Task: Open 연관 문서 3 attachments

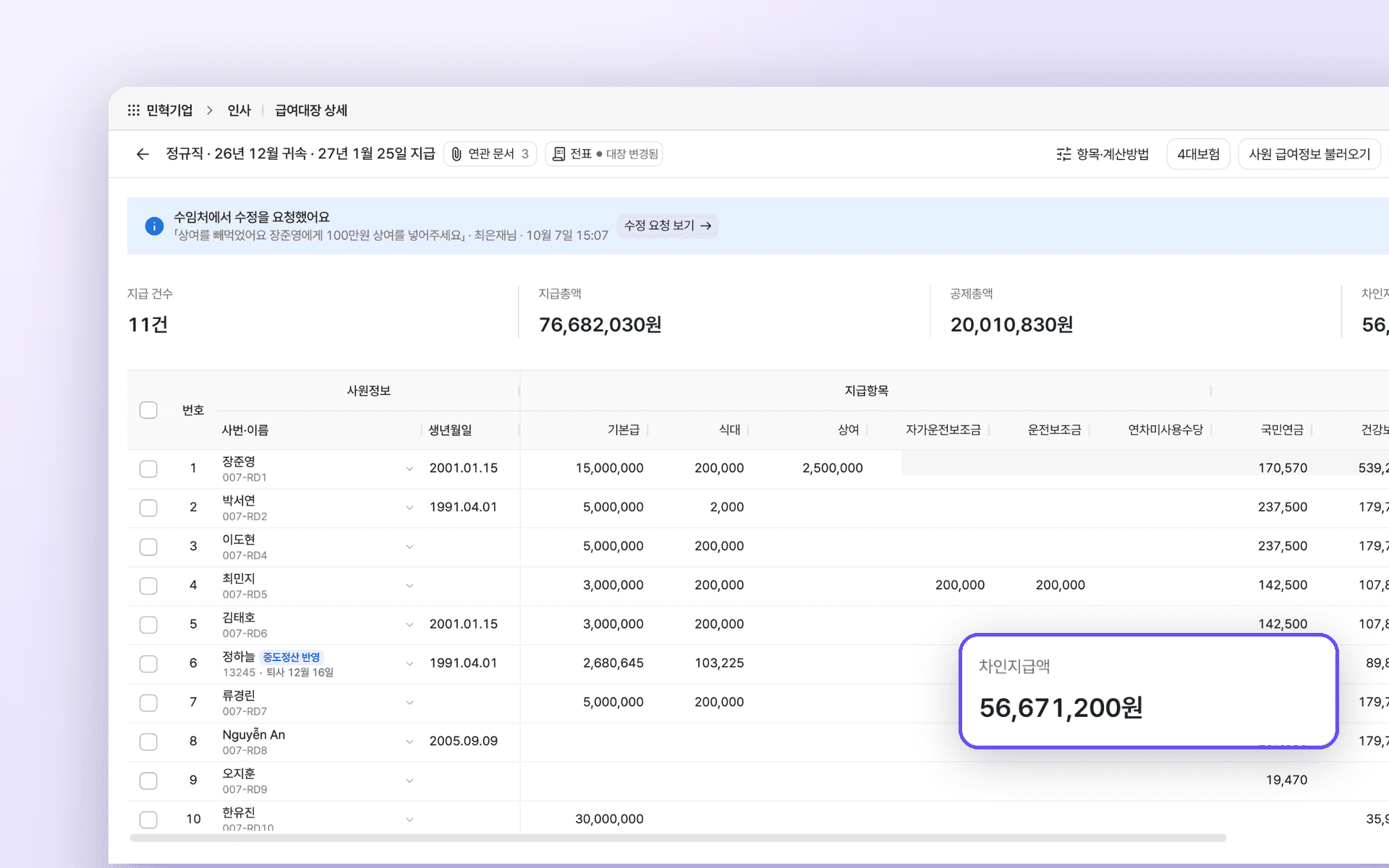Action: (490, 154)
